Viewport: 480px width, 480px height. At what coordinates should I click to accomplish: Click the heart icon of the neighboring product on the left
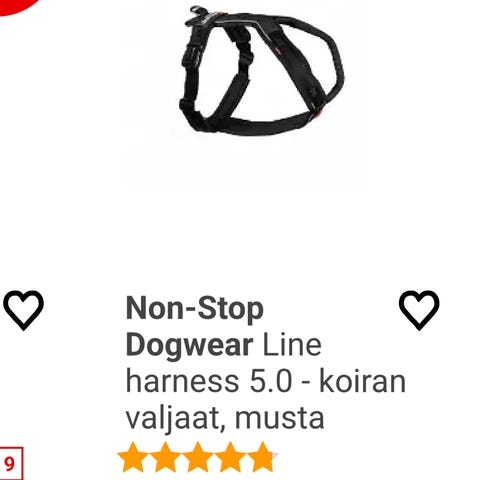[x=23, y=310]
